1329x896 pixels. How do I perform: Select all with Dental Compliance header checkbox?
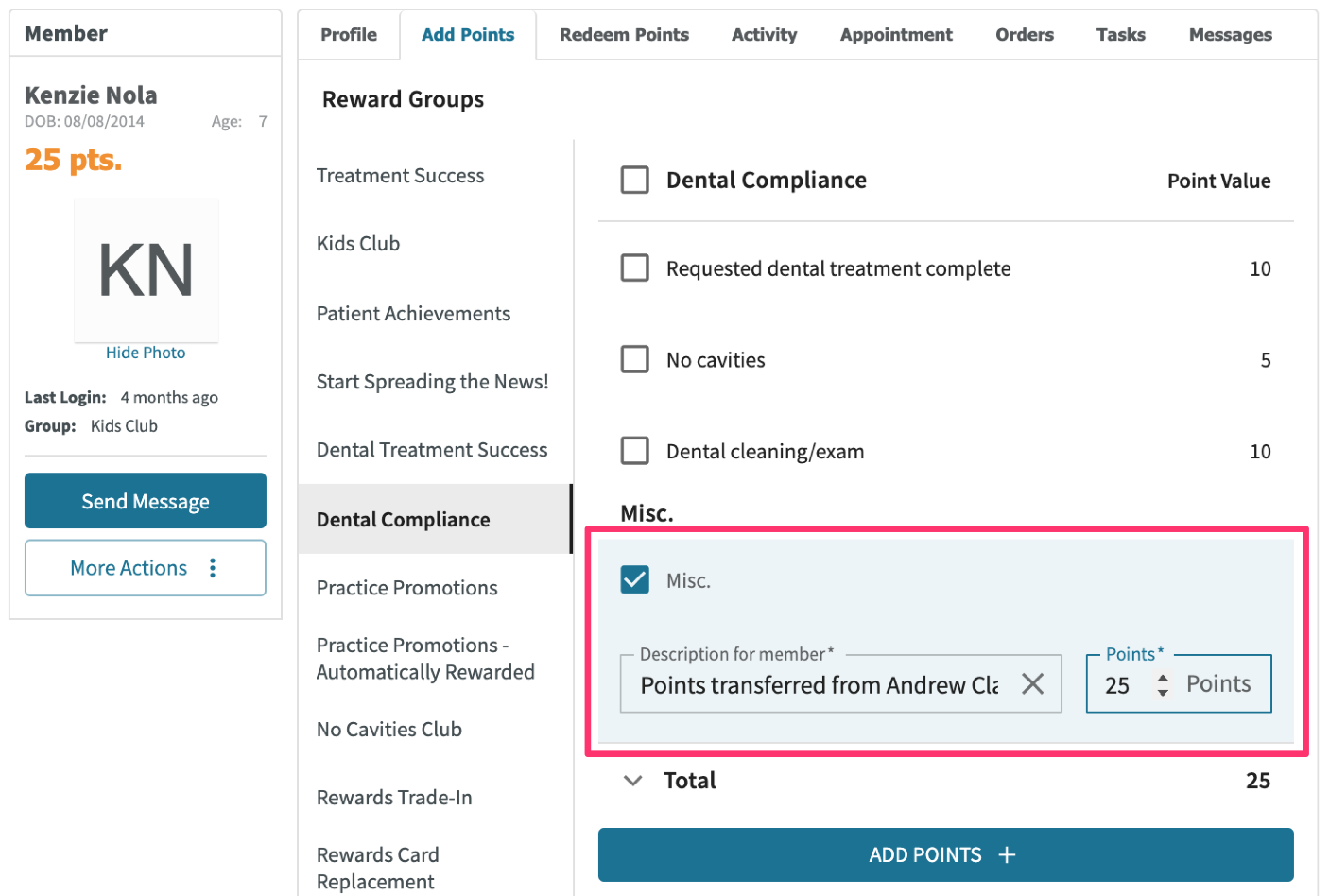[x=635, y=180]
